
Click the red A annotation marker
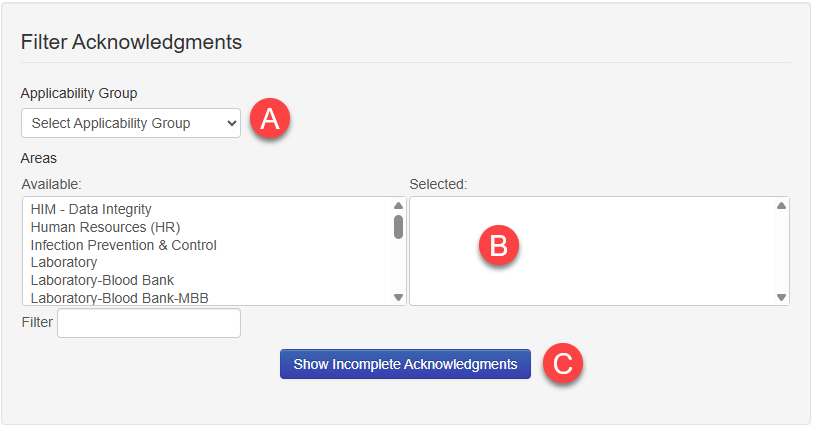(x=270, y=119)
